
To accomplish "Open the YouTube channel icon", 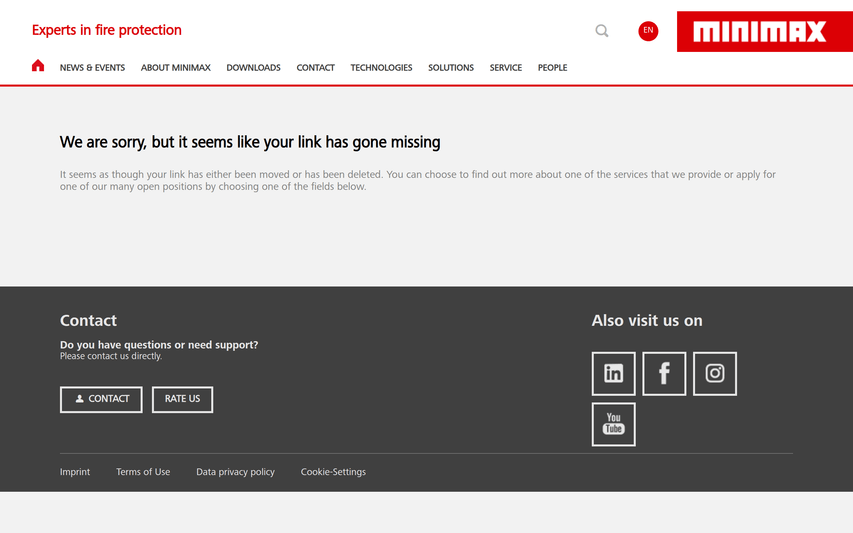I will [x=613, y=424].
